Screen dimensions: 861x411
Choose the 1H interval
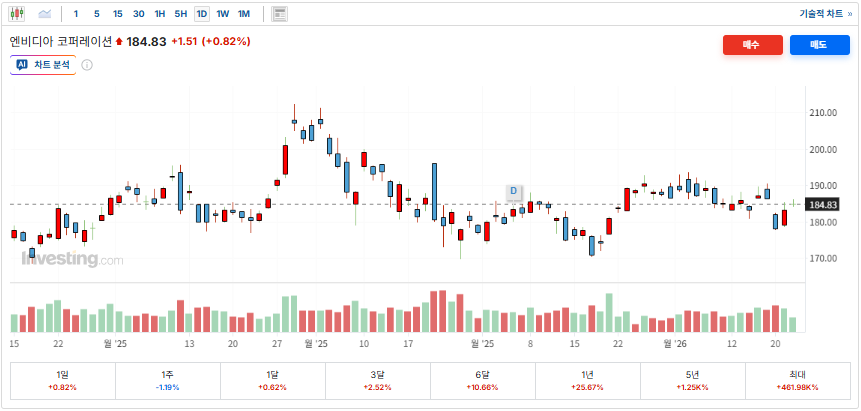click(x=160, y=14)
